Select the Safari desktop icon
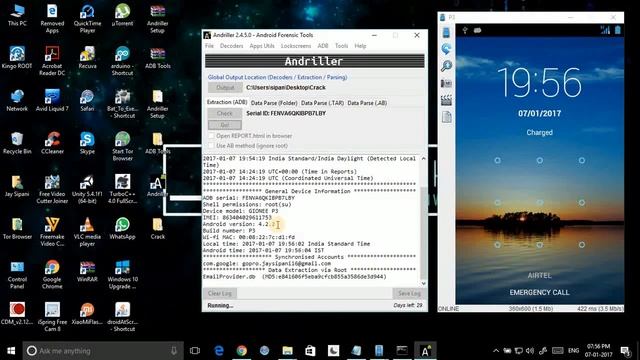The image size is (640, 360). (x=87, y=100)
